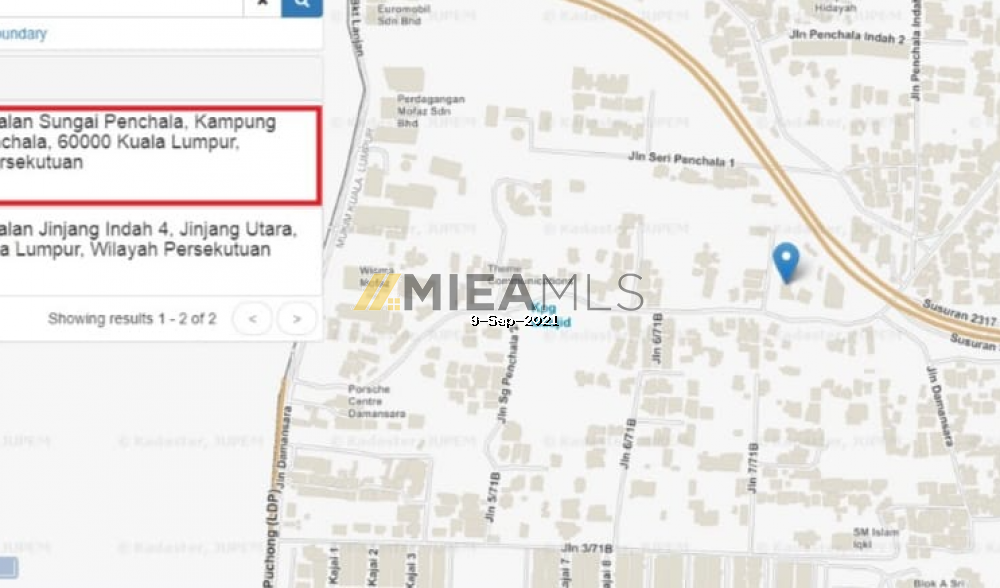Click Perdagangan Mofaz Sdn Bhd label

point(430,110)
